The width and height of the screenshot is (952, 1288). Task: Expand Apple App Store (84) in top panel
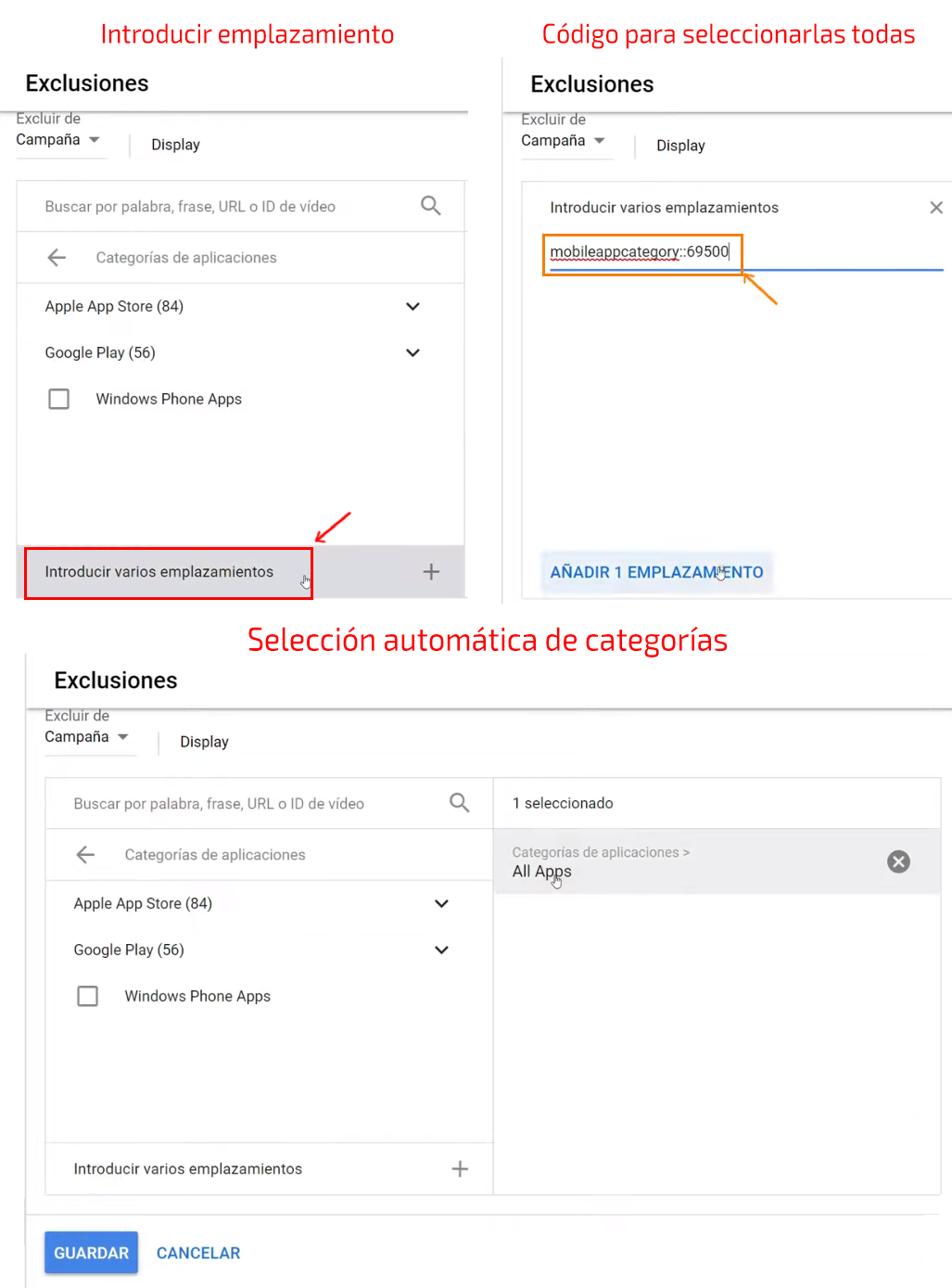[x=413, y=306]
